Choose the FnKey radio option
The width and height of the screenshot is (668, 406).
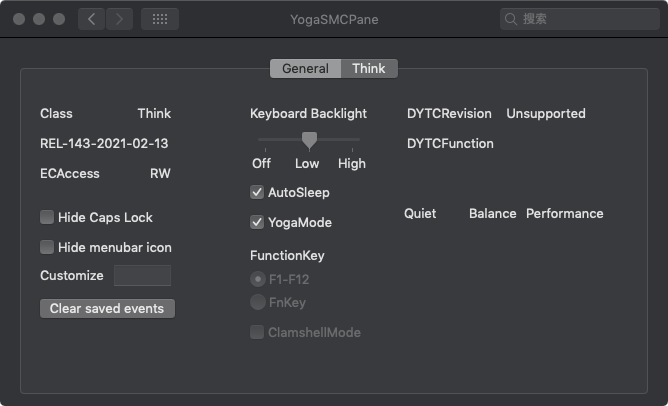click(x=258, y=302)
